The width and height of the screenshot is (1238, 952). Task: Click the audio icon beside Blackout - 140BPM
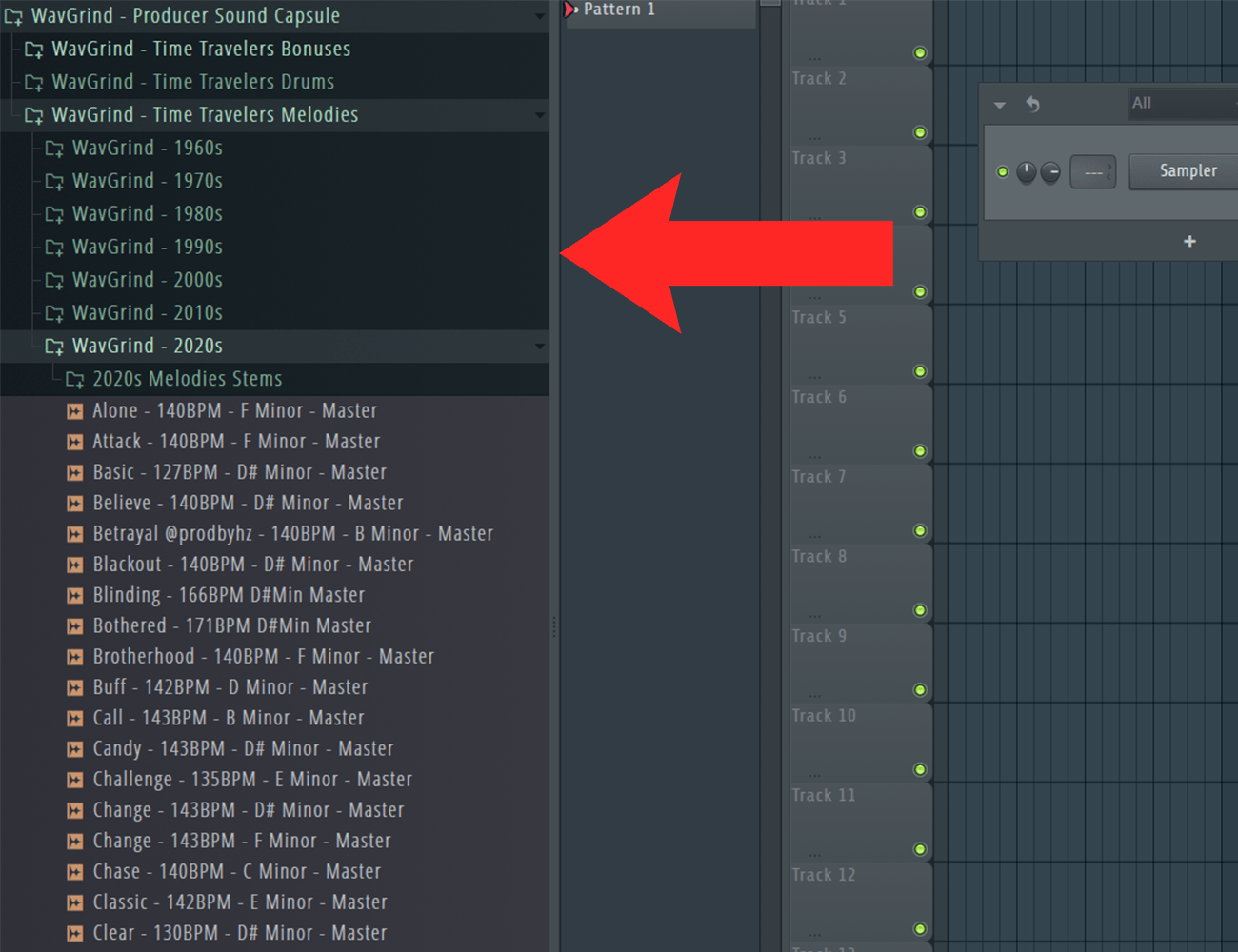coord(74,565)
